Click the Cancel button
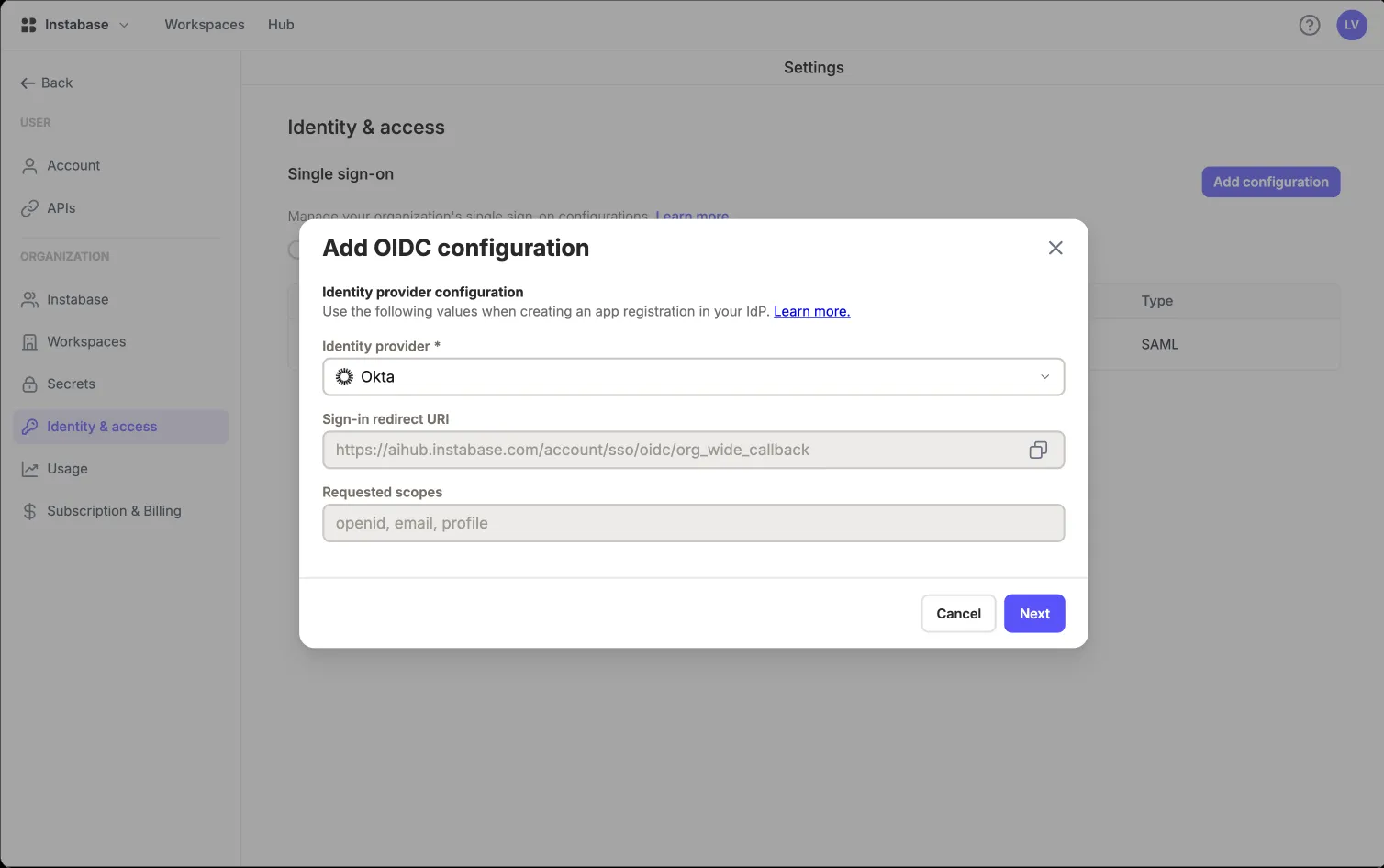The height and width of the screenshot is (868, 1384). (958, 613)
